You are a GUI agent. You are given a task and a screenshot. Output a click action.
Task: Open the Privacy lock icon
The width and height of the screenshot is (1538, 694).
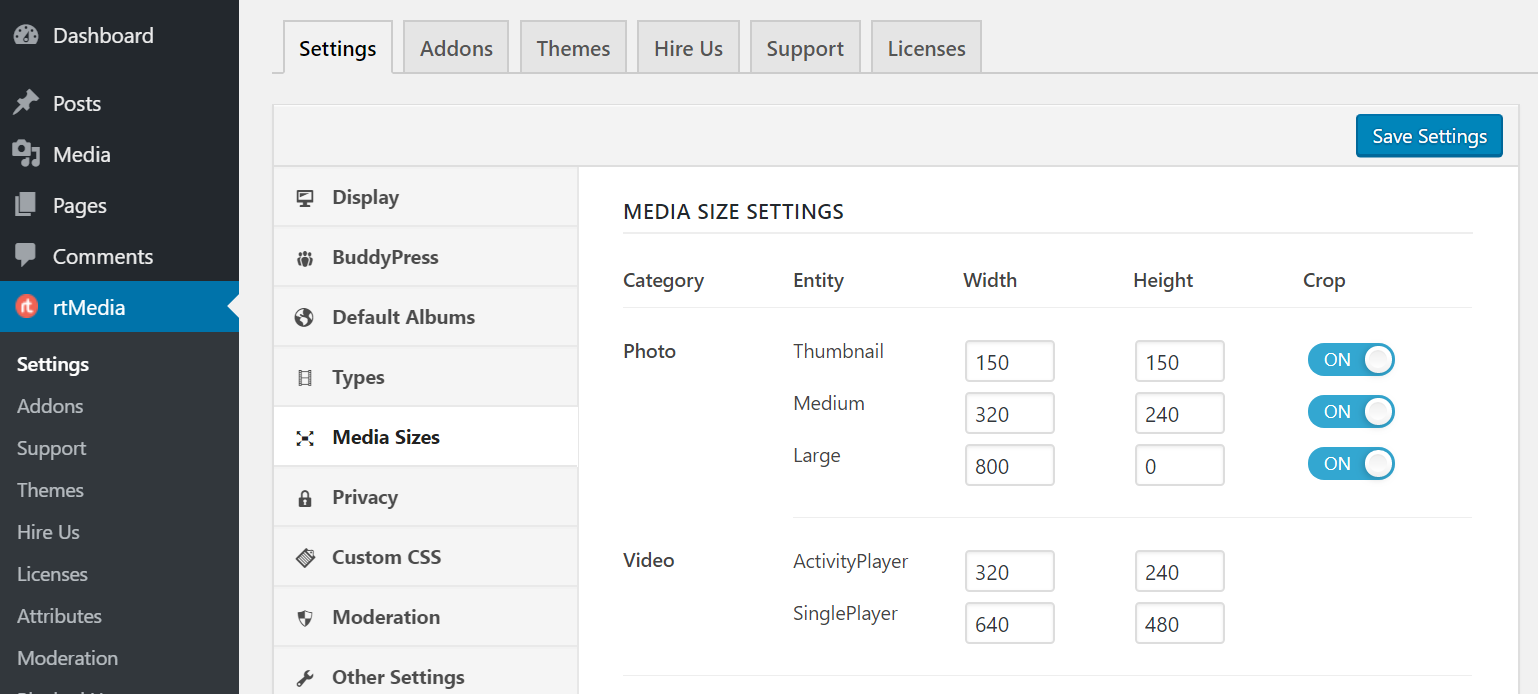tap(305, 497)
